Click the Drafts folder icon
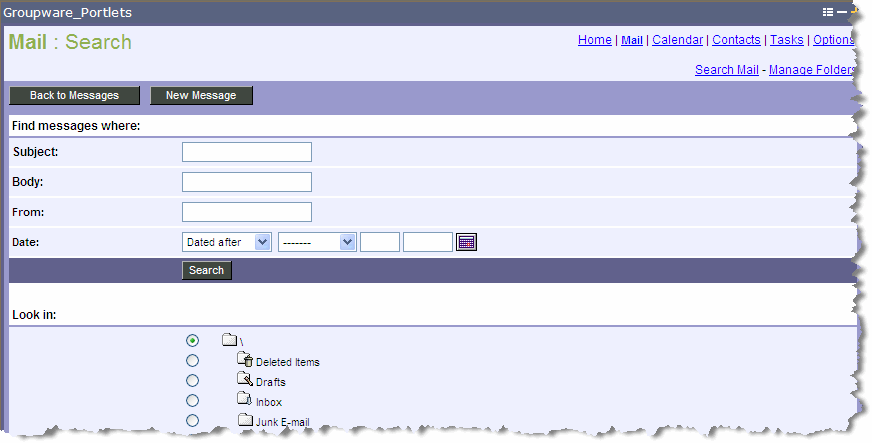 (245, 380)
